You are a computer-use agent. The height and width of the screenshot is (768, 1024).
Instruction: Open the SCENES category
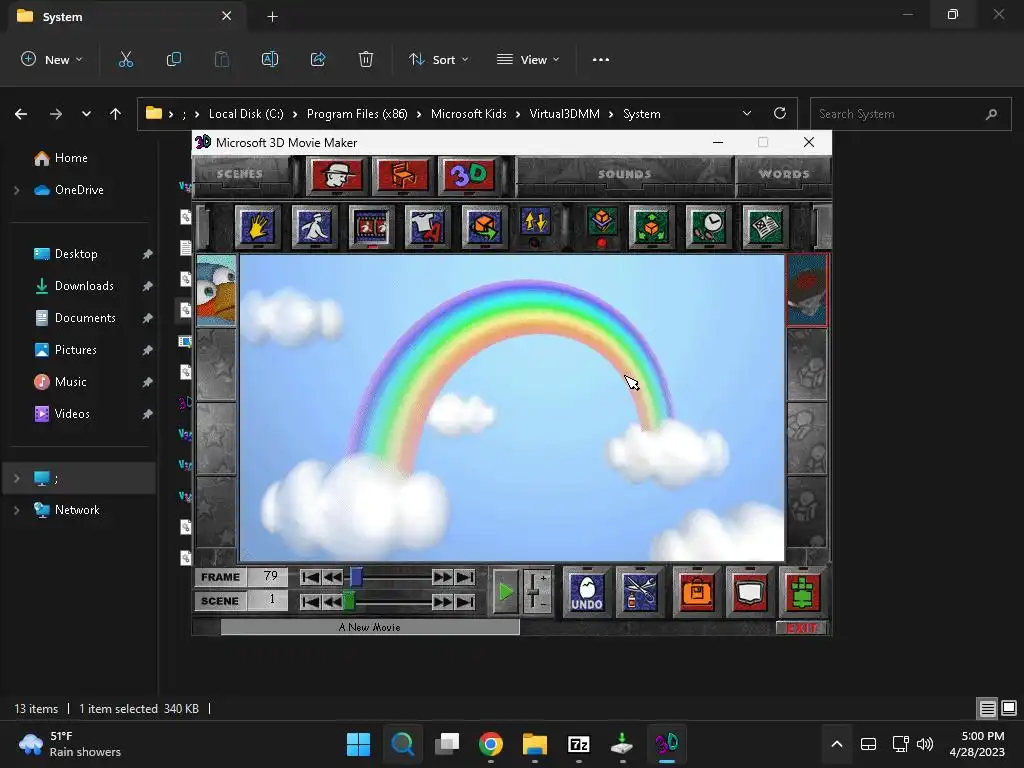click(240, 174)
